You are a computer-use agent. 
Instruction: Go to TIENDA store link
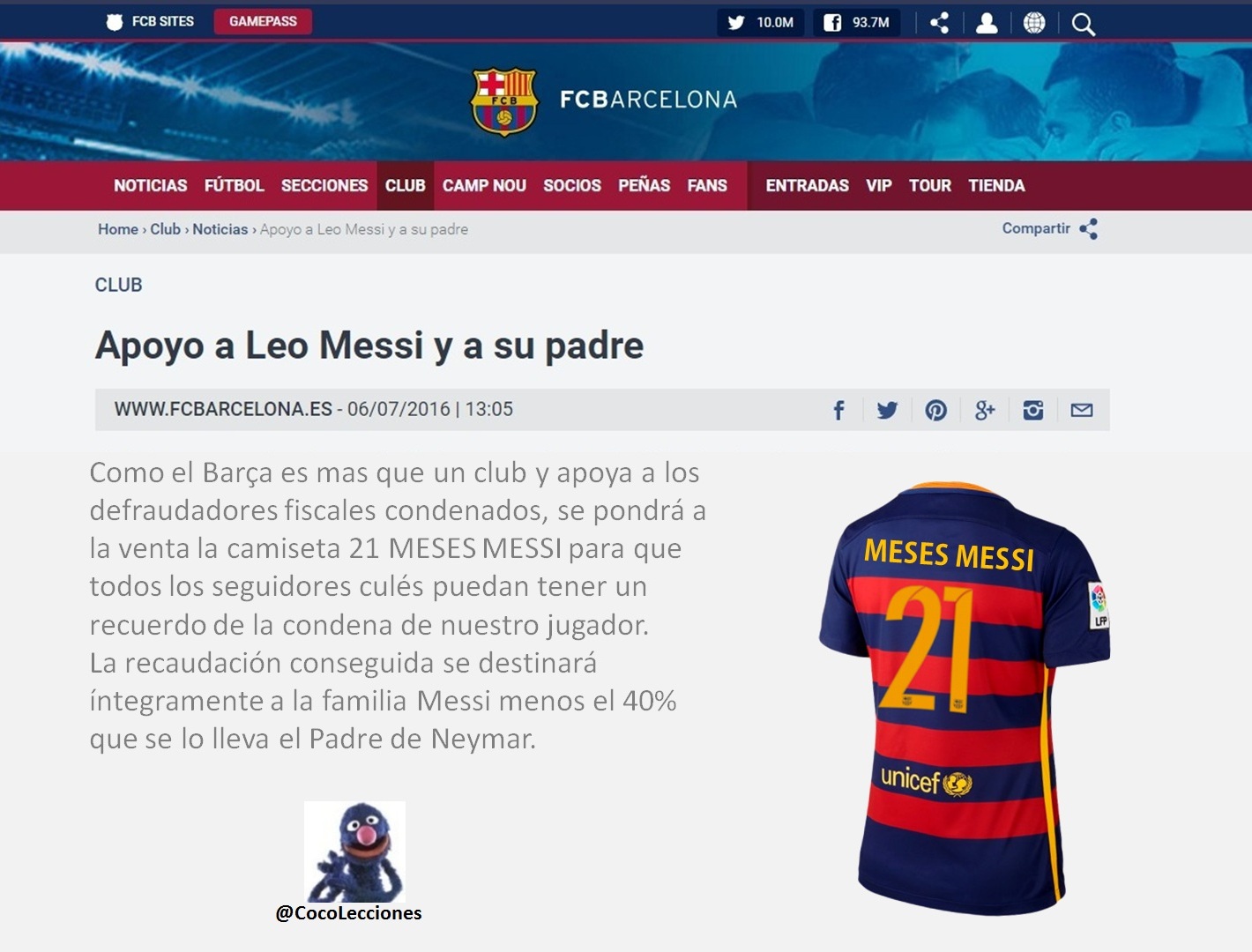point(996,185)
